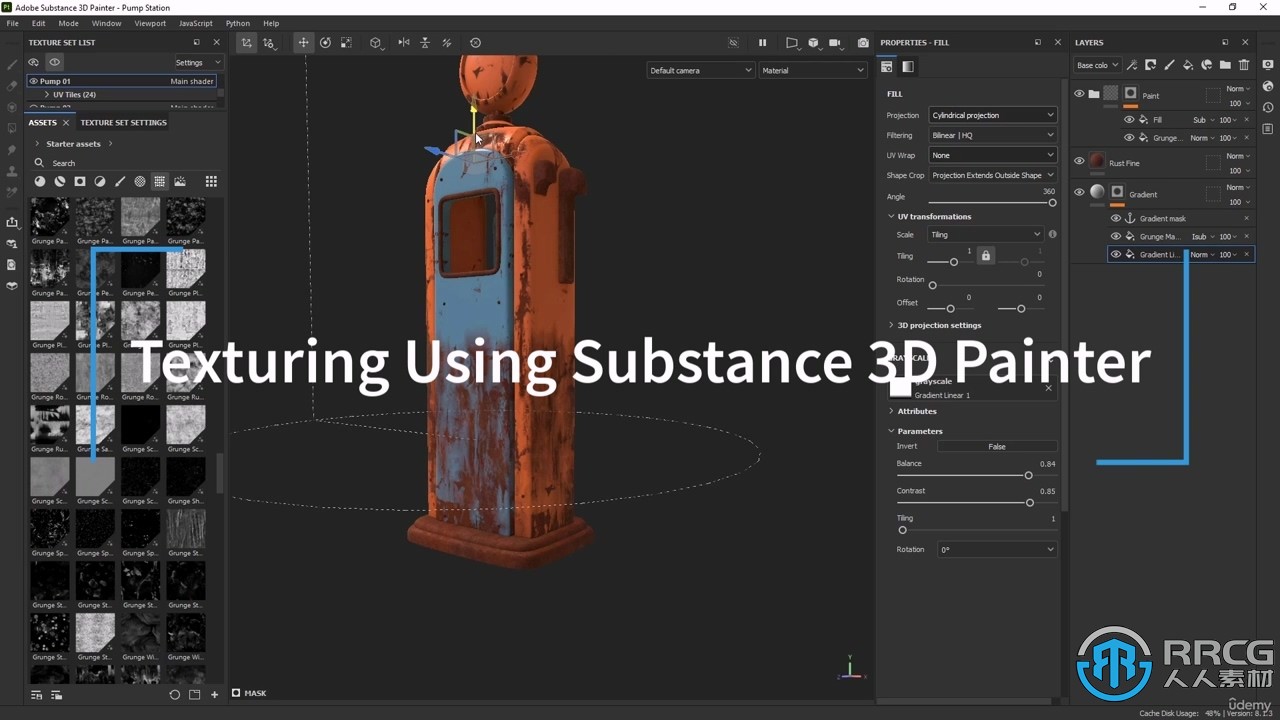Switch assets to grid view icon
Viewport: 1280px width, 720px height.
(x=211, y=181)
